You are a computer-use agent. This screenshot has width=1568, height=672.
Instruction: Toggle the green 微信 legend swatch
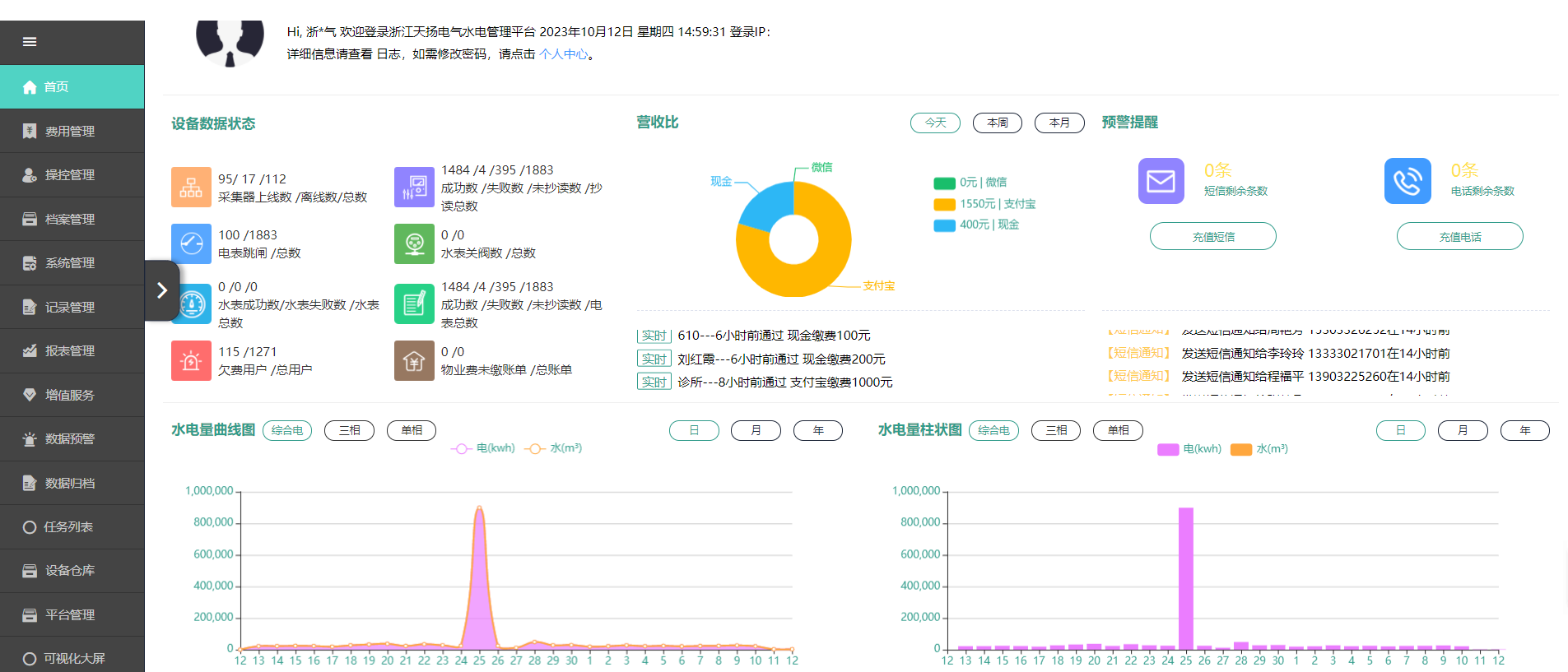tap(944, 183)
